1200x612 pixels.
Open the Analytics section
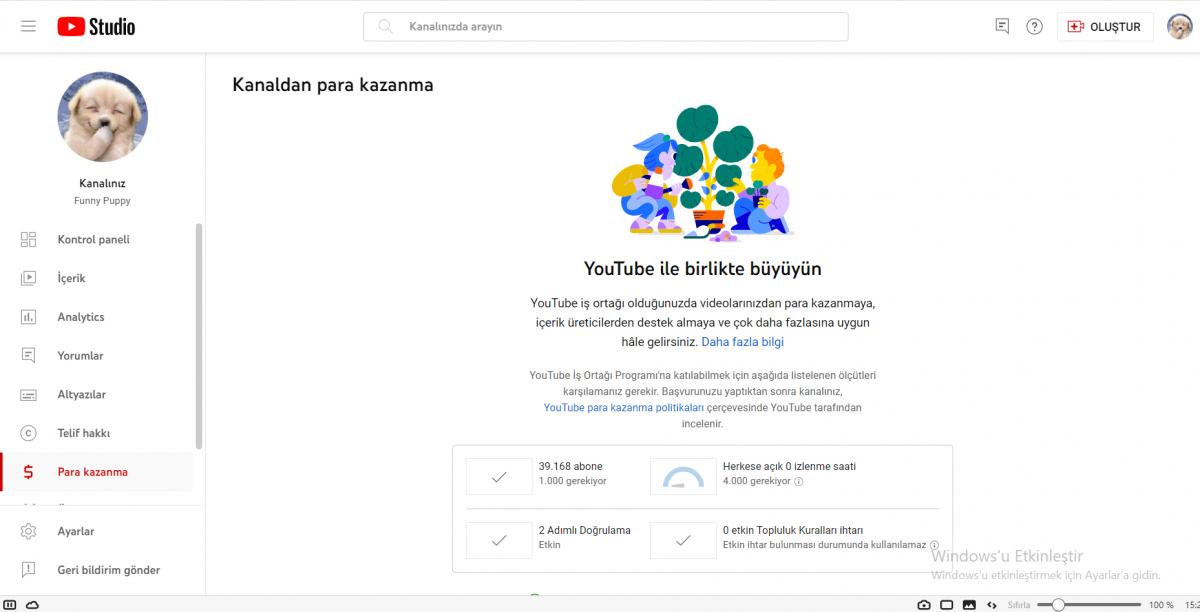[97, 317]
